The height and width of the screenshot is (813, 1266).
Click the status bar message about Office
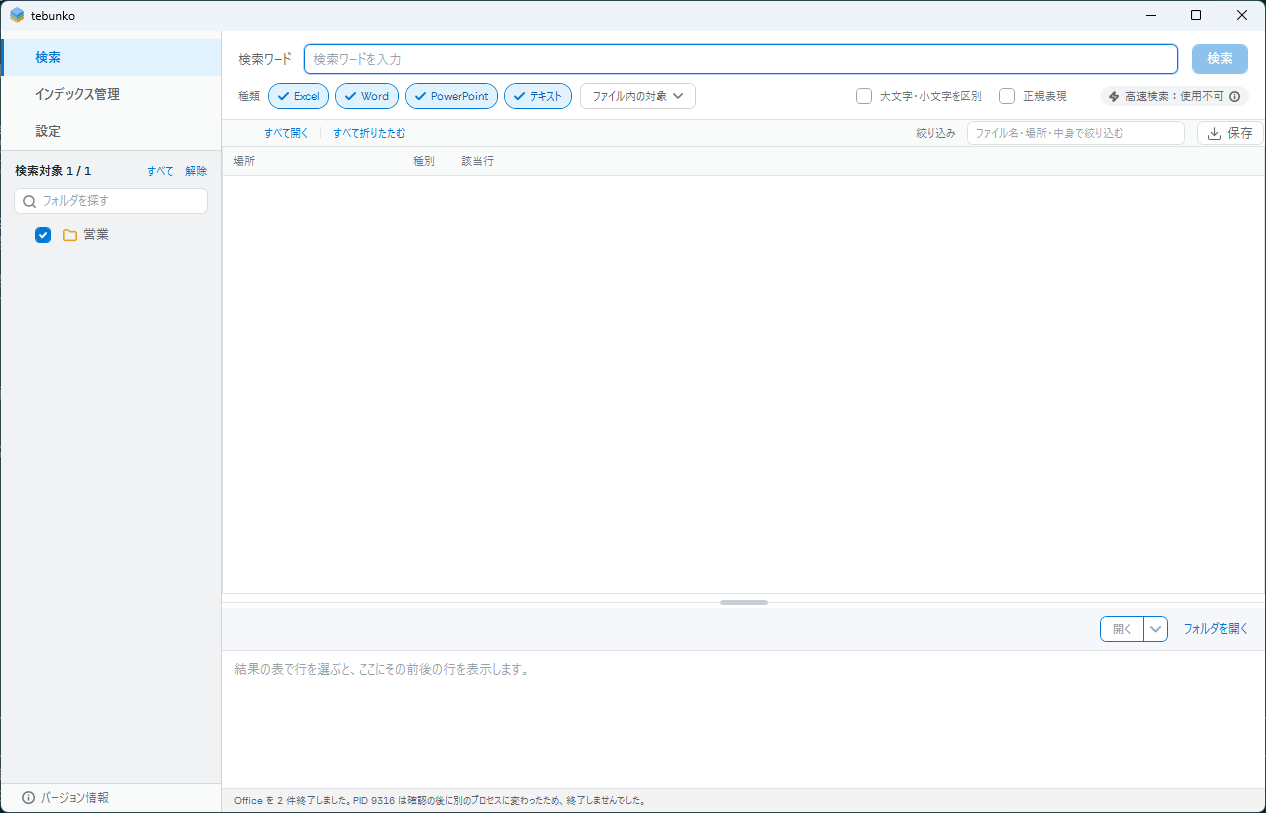pos(440,801)
